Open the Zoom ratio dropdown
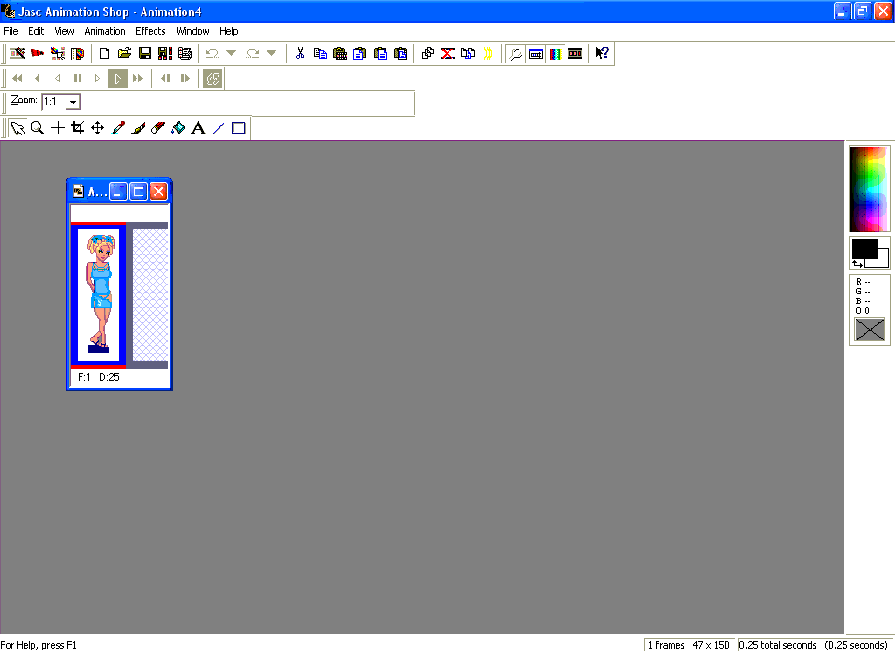Image resolution: width=895 pixels, height=652 pixels. 72,101
